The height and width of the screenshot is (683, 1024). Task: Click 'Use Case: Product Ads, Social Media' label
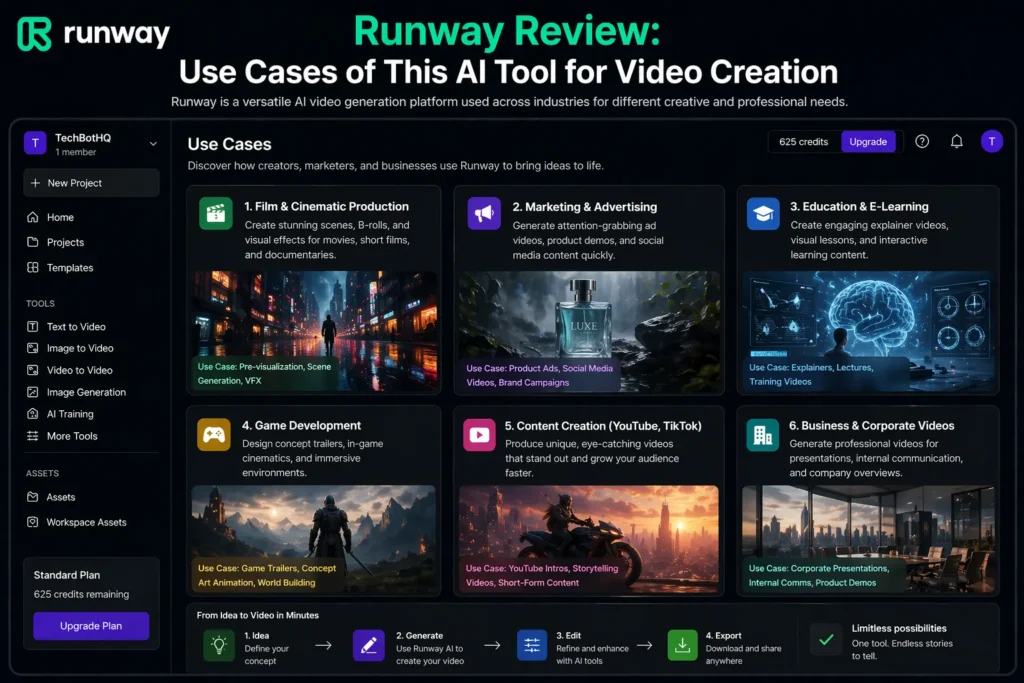point(539,375)
